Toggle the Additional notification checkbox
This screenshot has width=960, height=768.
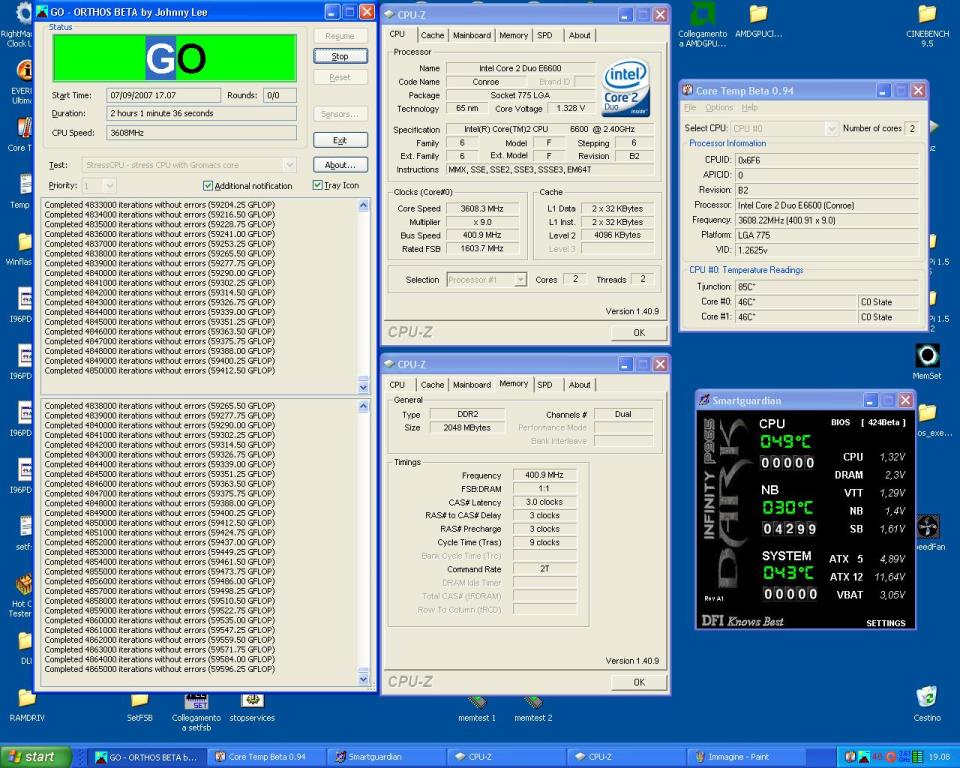tap(208, 186)
